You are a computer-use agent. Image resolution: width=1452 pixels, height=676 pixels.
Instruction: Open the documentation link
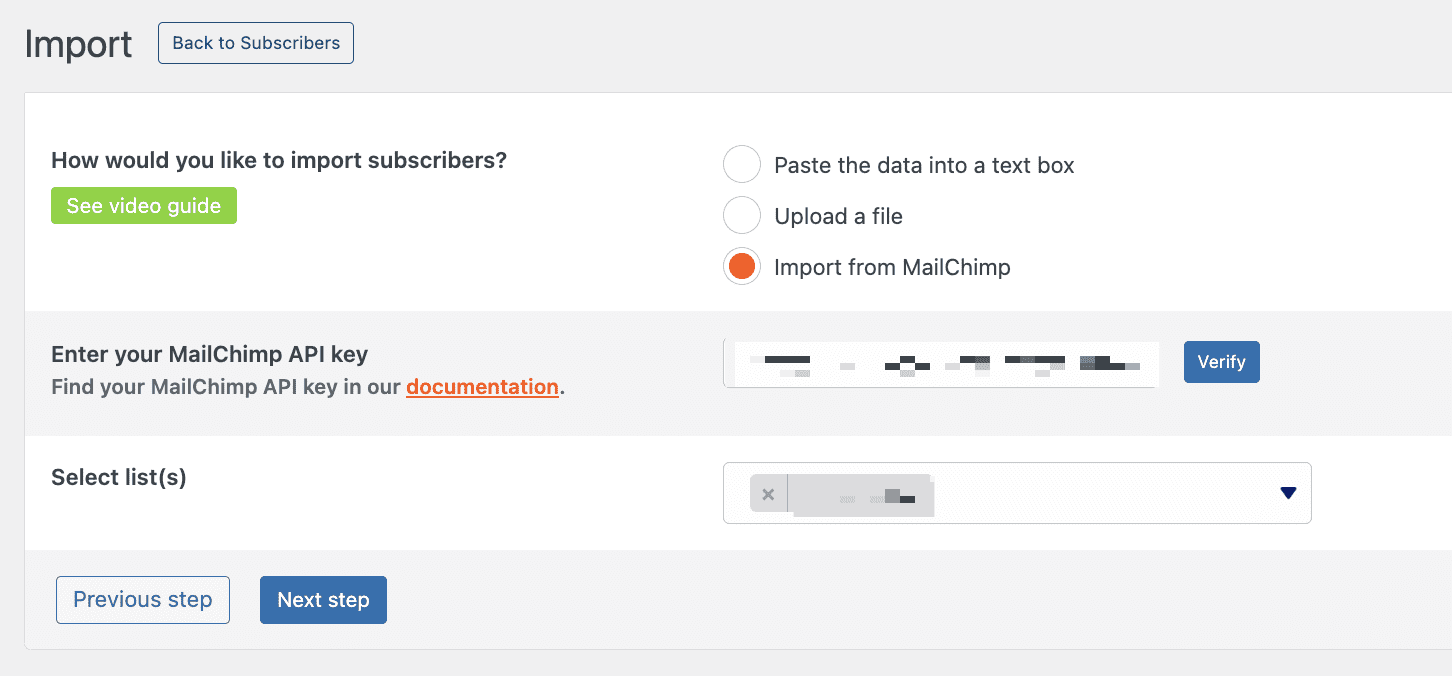coord(482,387)
